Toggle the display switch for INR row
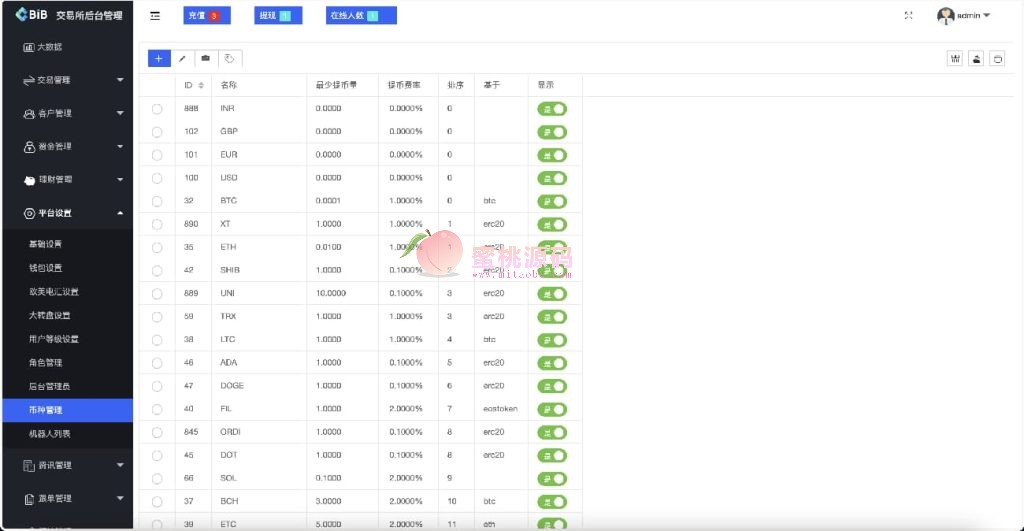1024x531 pixels. pyautogui.click(x=552, y=108)
